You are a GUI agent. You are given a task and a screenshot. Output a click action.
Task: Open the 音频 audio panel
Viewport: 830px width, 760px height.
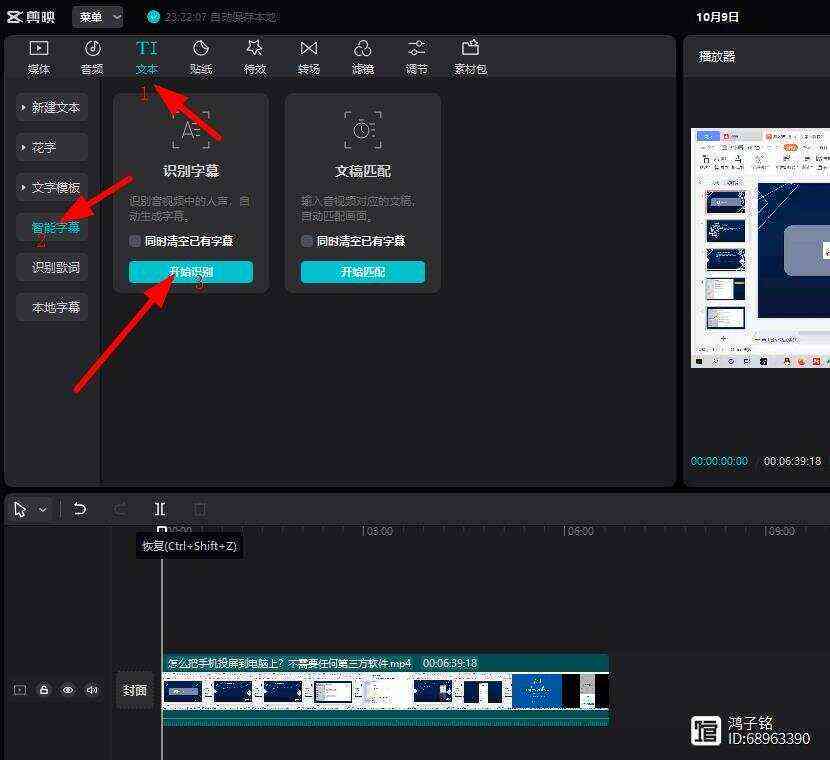[x=93, y=57]
